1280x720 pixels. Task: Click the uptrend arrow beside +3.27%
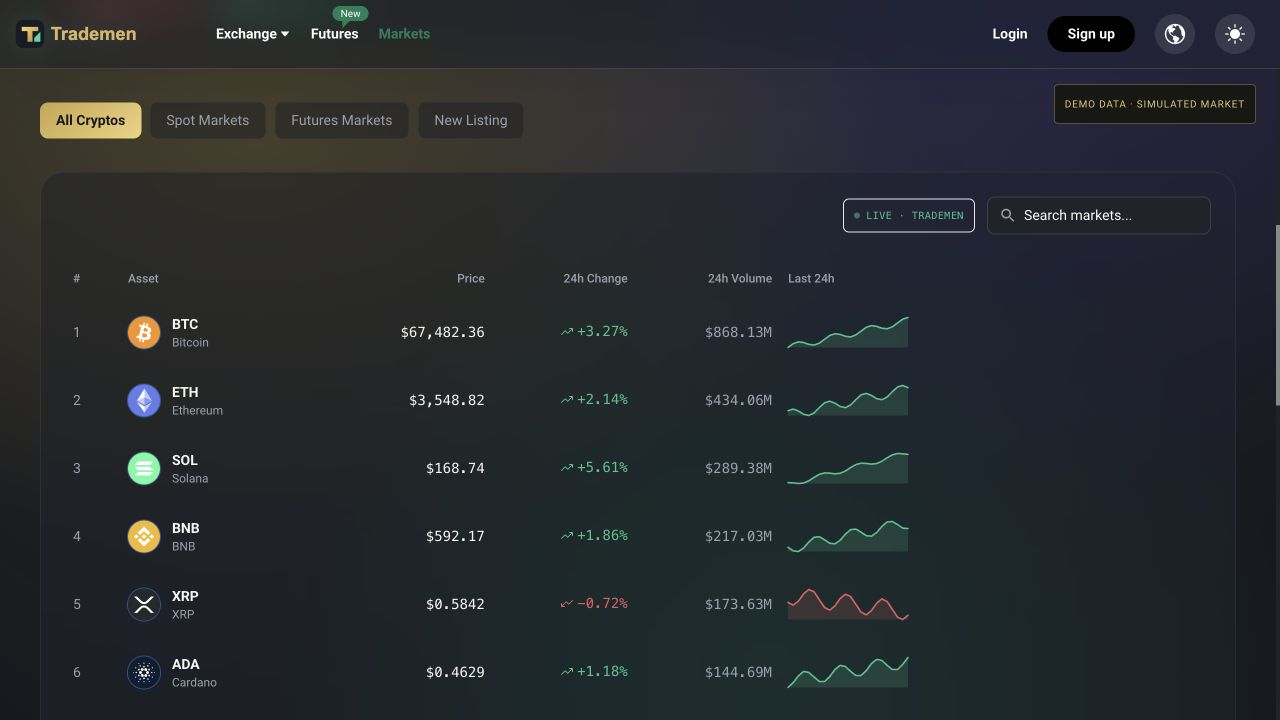[x=567, y=332]
